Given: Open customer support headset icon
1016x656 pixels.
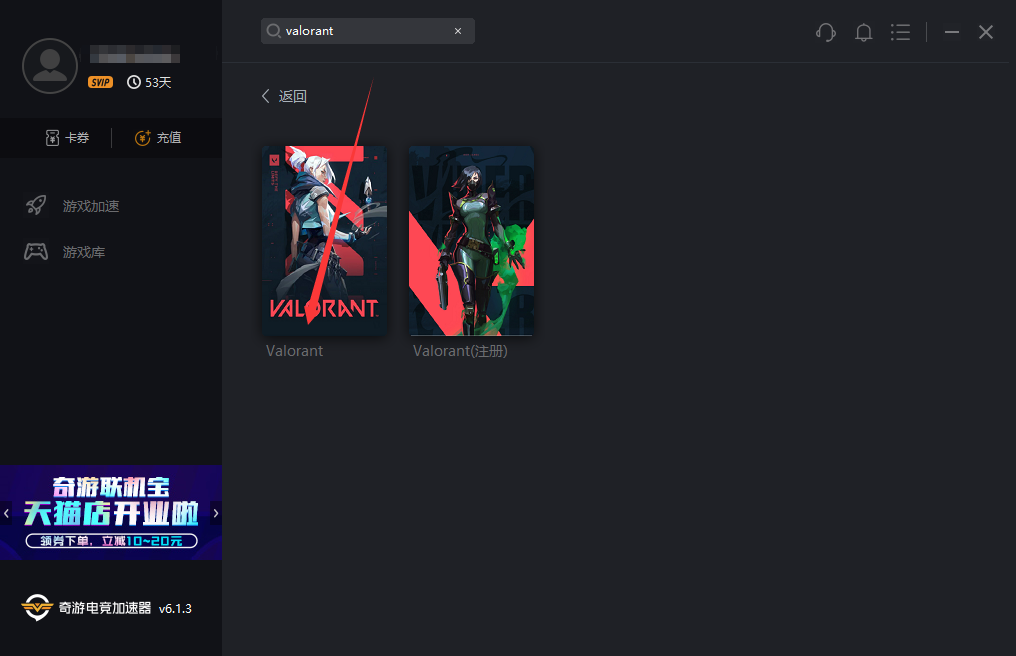Looking at the screenshot, I should coord(826,32).
